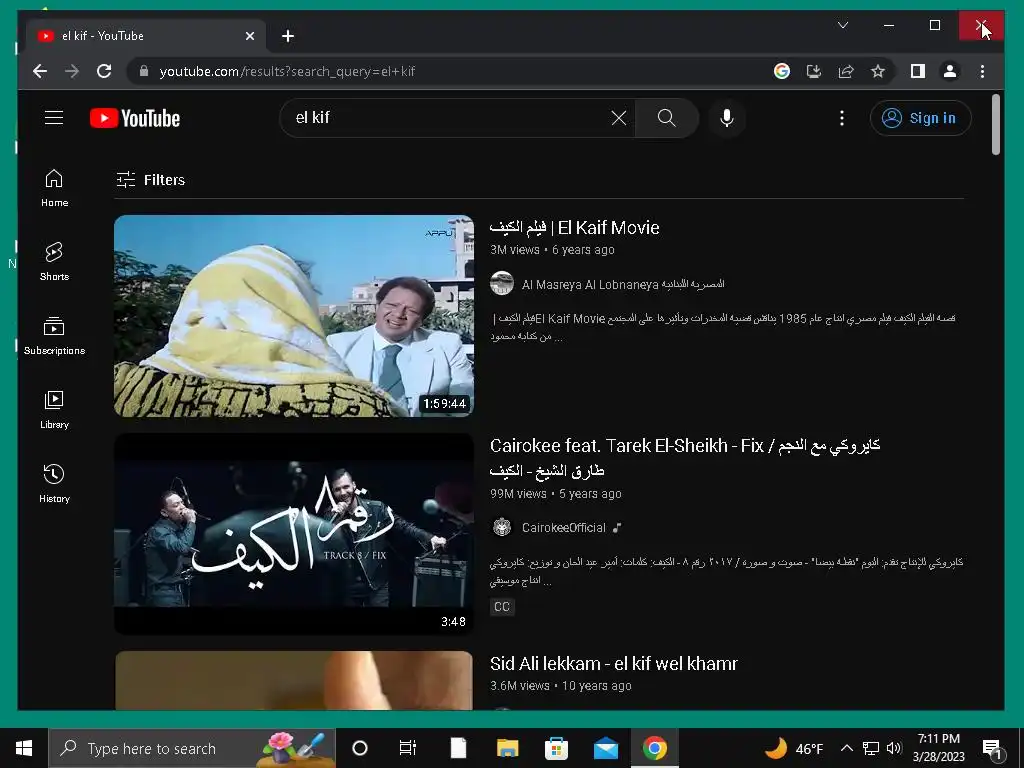Open the YouTube hamburger guide menu
The image size is (1024, 768).
click(x=54, y=118)
